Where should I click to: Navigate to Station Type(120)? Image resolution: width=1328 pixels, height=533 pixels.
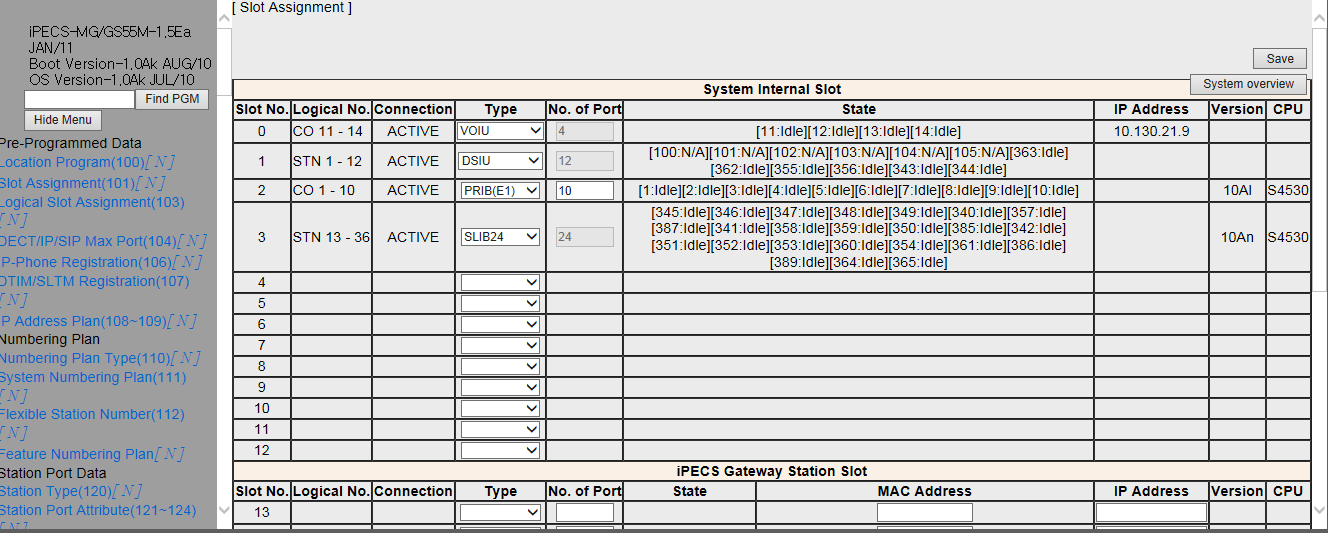coord(54,491)
